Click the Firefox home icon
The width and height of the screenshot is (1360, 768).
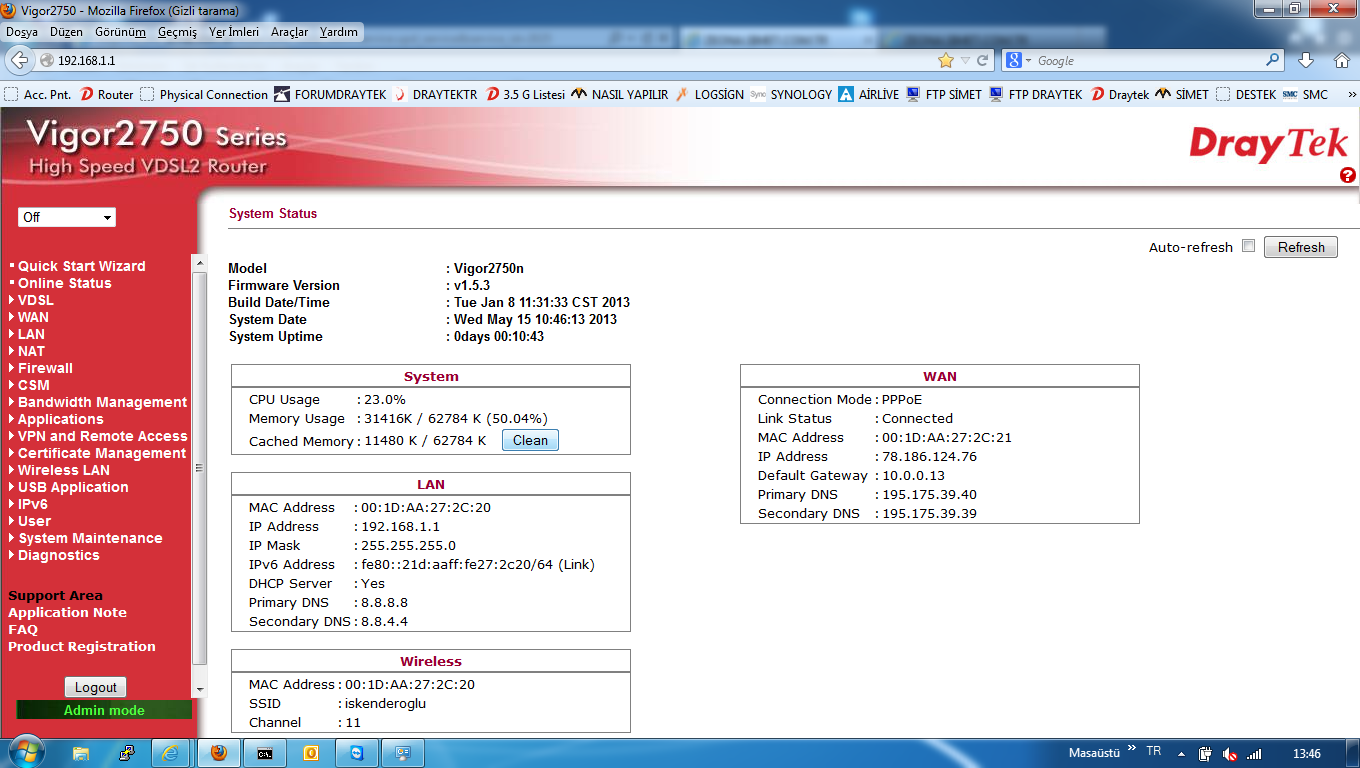[1342, 61]
